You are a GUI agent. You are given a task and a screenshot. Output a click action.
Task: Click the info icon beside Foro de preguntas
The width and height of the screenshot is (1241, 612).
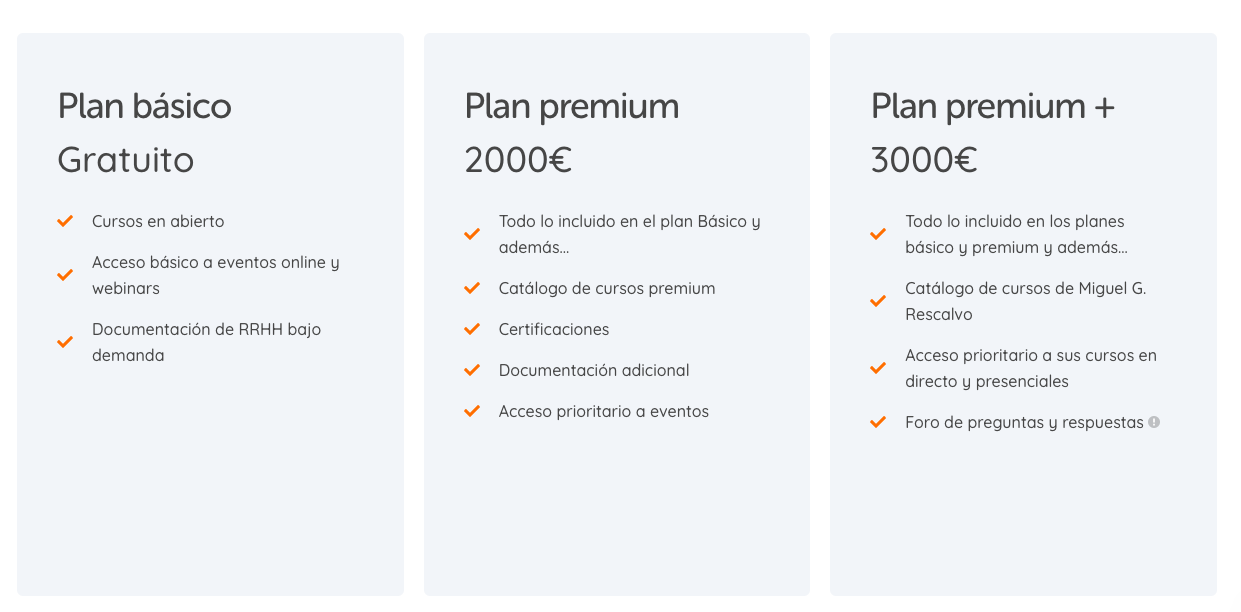pos(1154,422)
